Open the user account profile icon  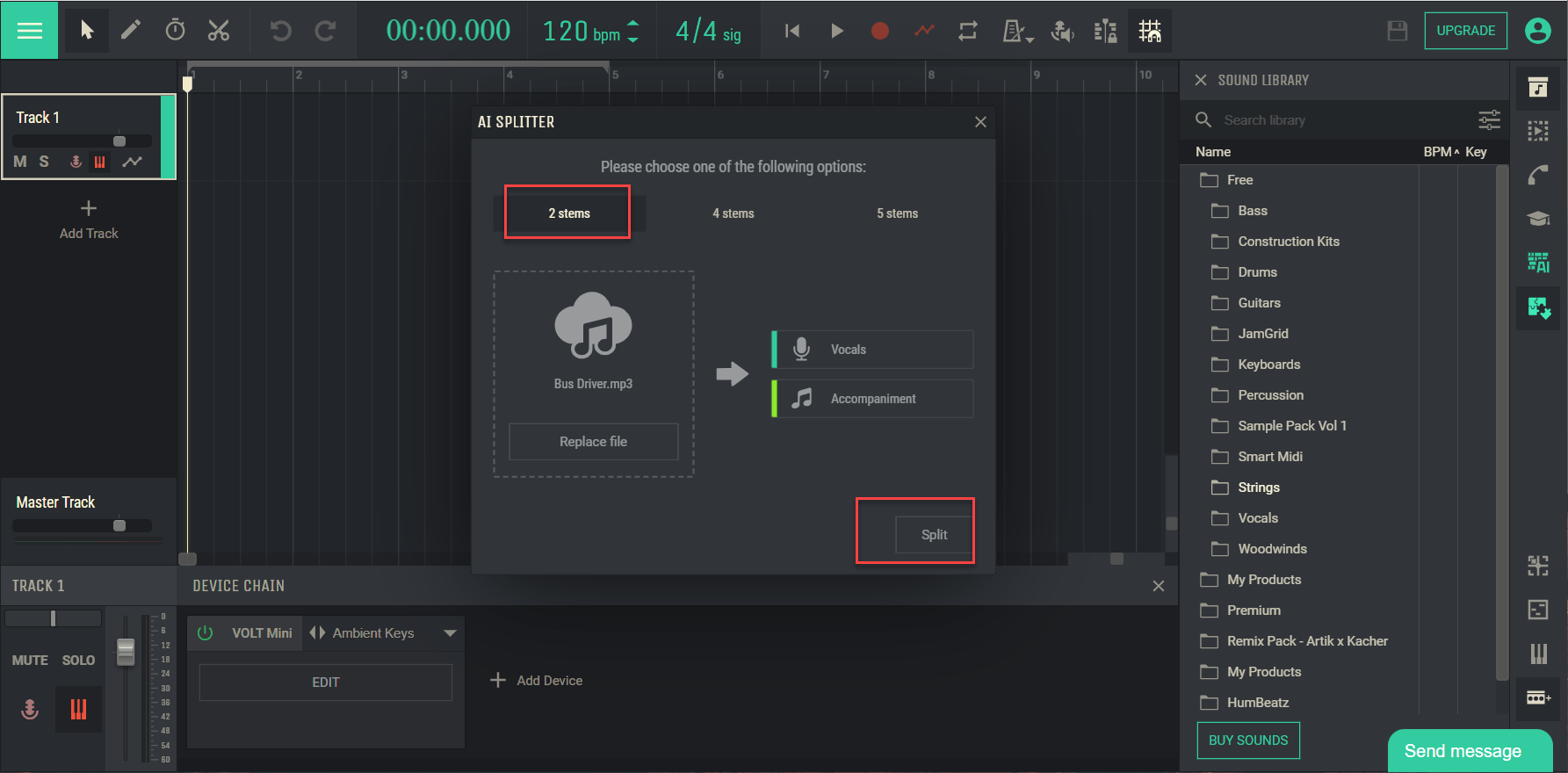click(x=1537, y=31)
